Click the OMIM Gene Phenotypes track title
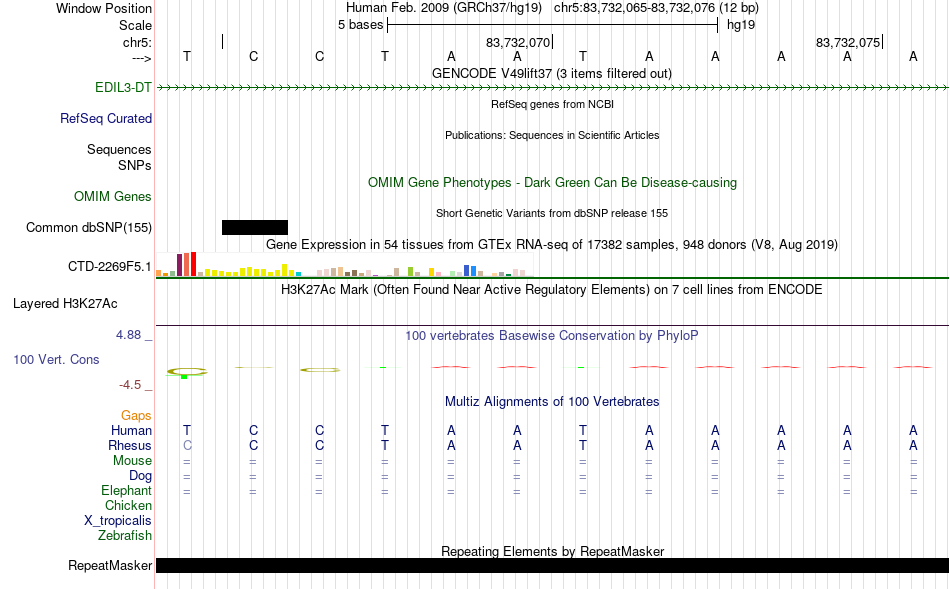The height and width of the screenshot is (589, 950). tap(552, 182)
